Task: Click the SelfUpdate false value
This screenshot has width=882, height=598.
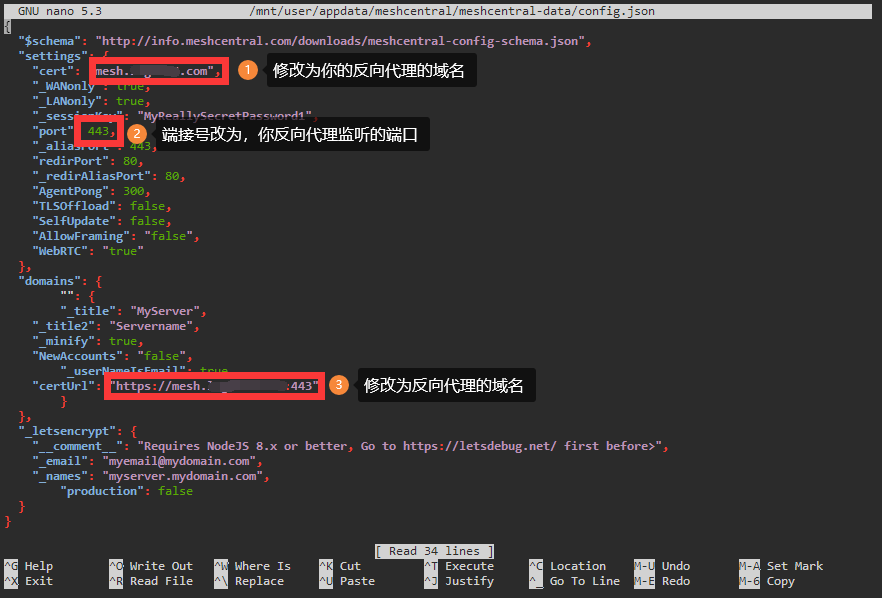Action: click(x=148, y=221)
